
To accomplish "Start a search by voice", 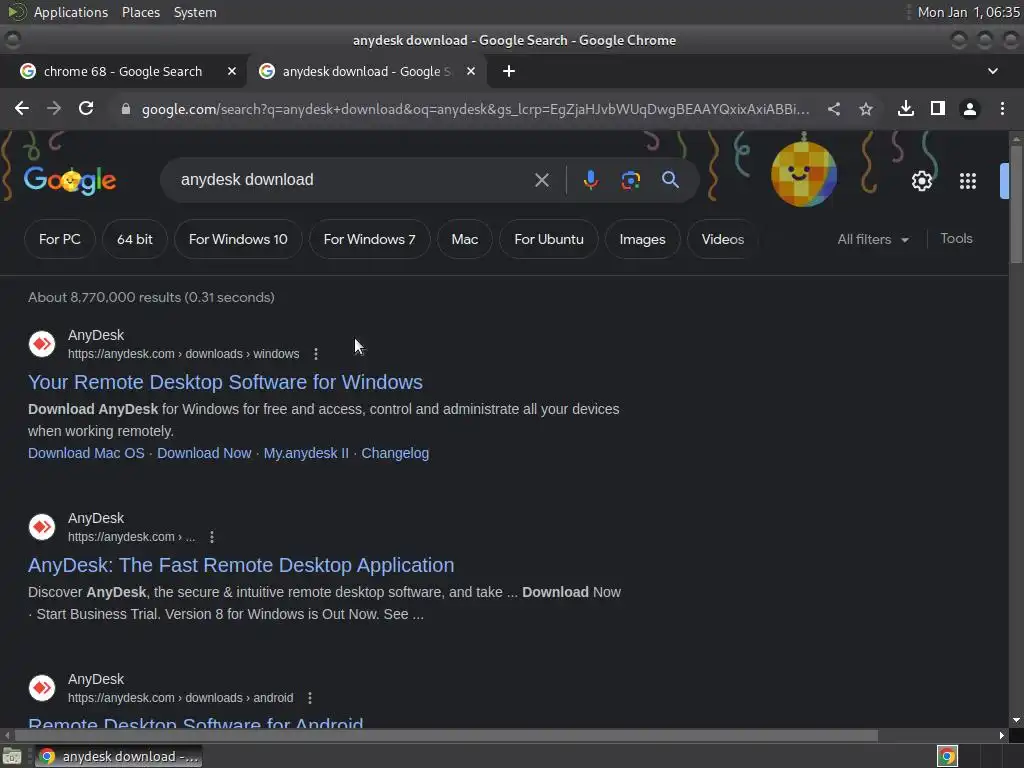I will [590, 180].
